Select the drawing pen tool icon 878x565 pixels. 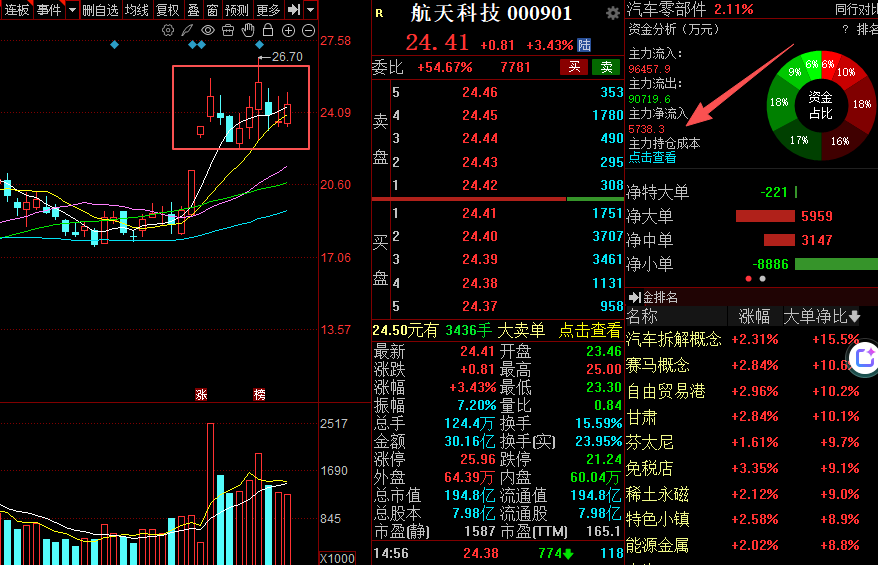188,31
